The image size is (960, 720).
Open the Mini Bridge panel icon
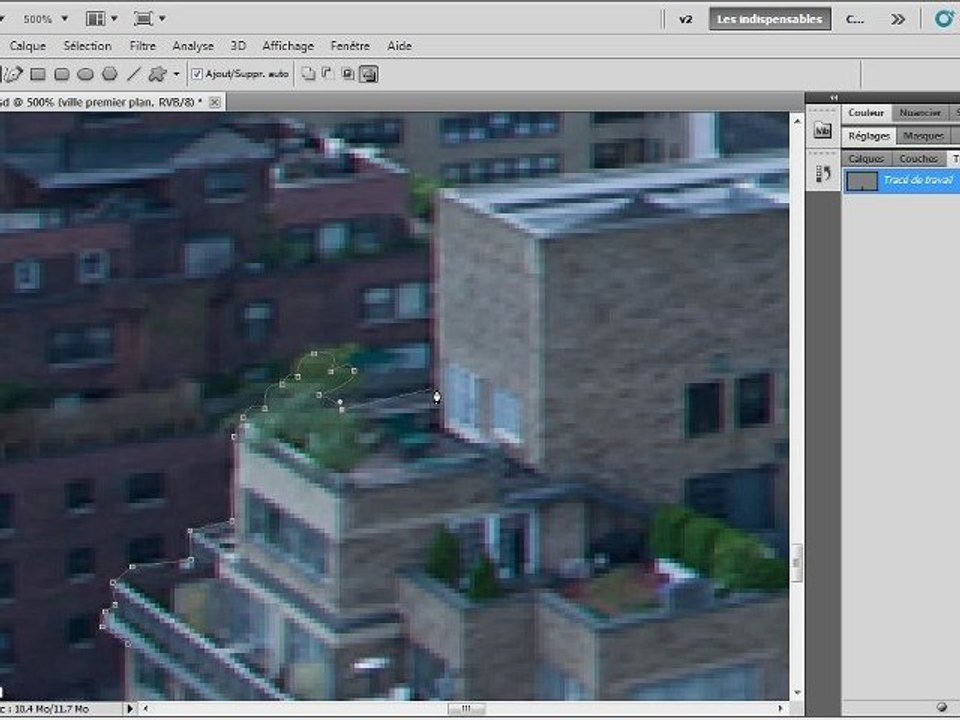coord(822,130)
